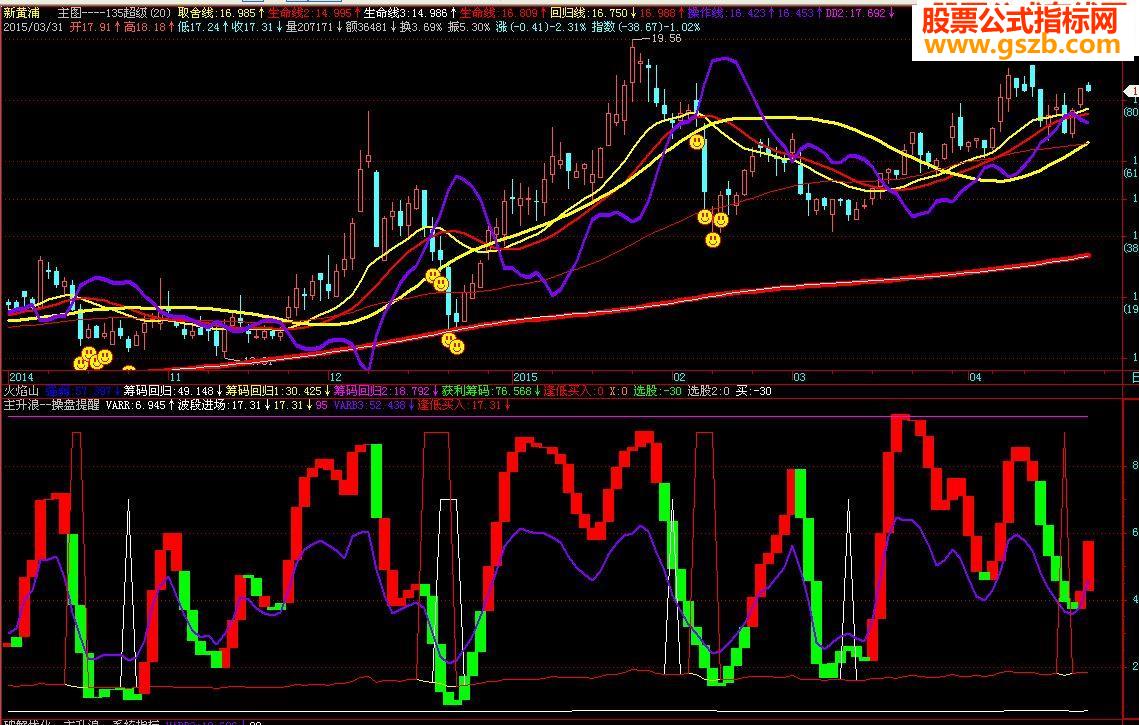1139x725 pixels.
Task: Select month 03 on the time axis
Action: click(x=799, y=377)
